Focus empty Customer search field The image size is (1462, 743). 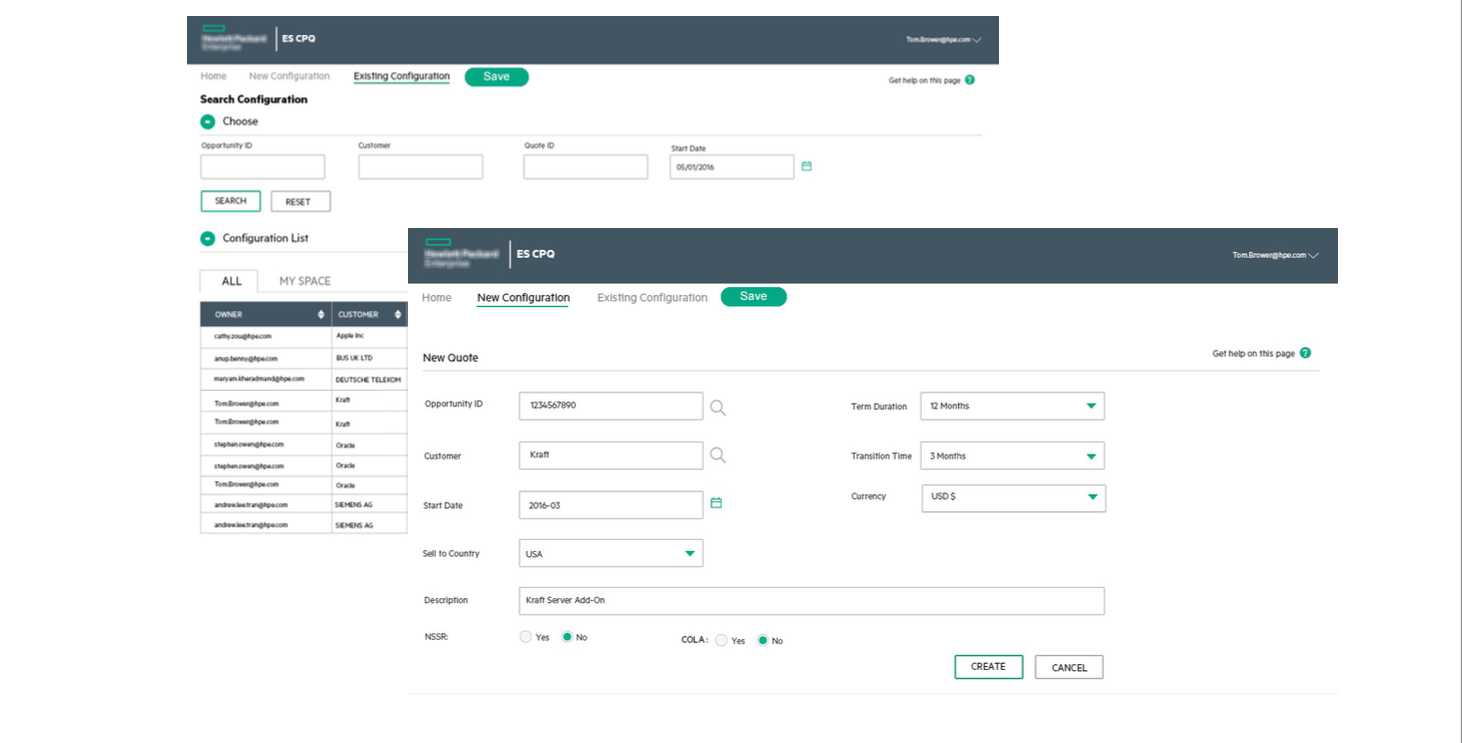[x=421, y=167]
